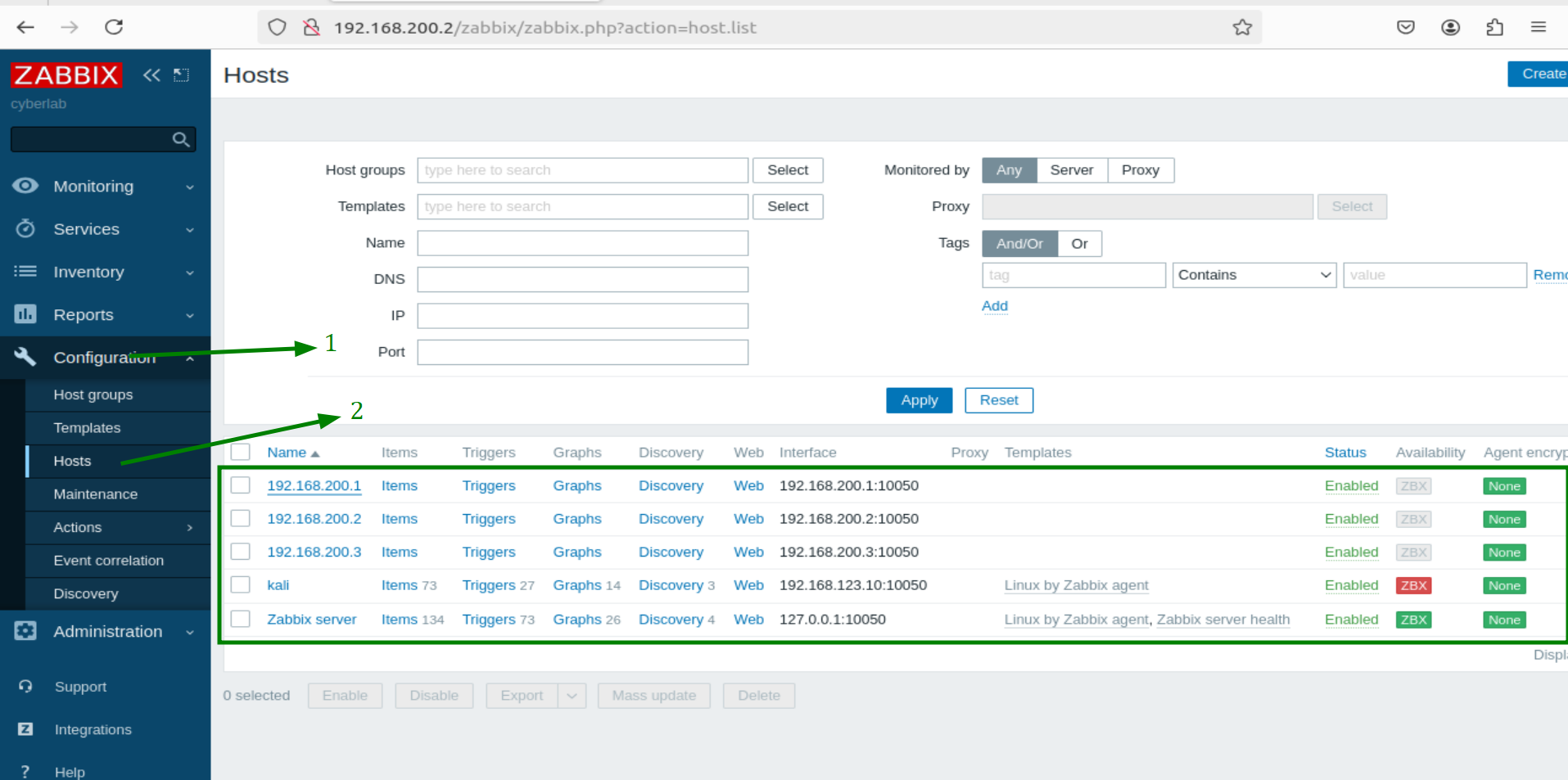Apply the host filter
This screenshot has width=1568, height=780.
(919, 400)
